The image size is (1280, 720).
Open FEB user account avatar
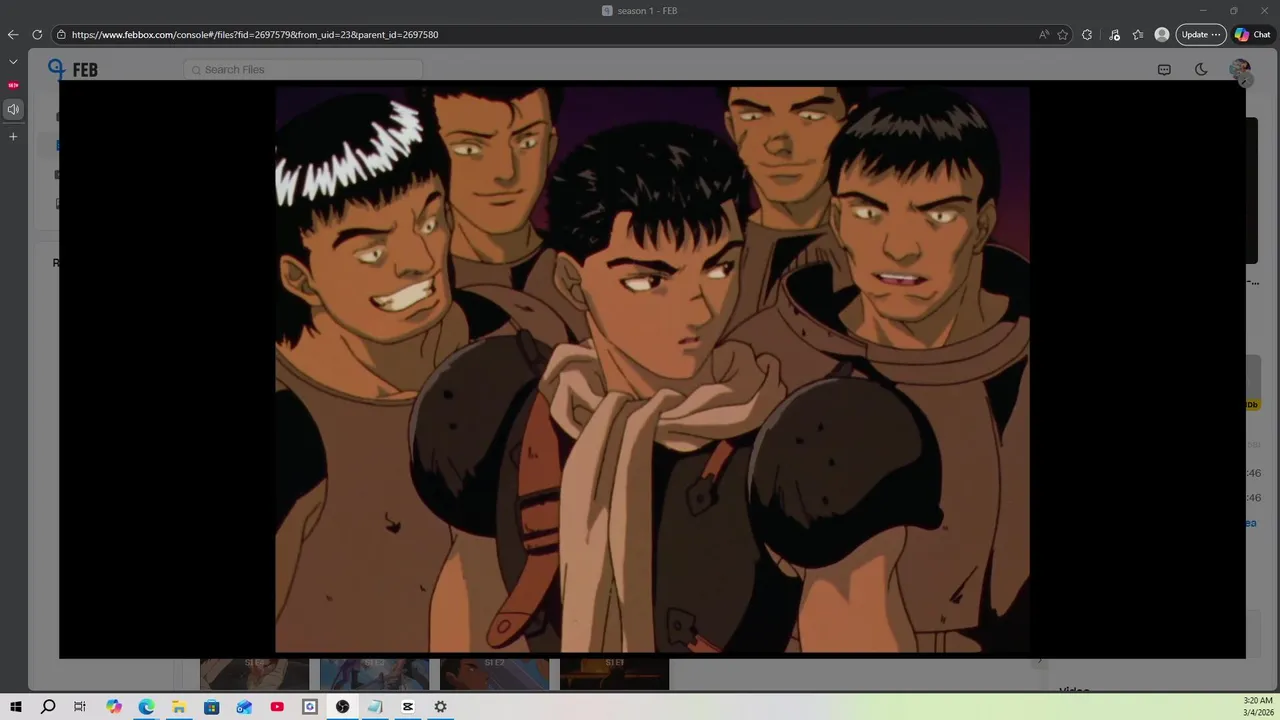[x=1240, y=69]
